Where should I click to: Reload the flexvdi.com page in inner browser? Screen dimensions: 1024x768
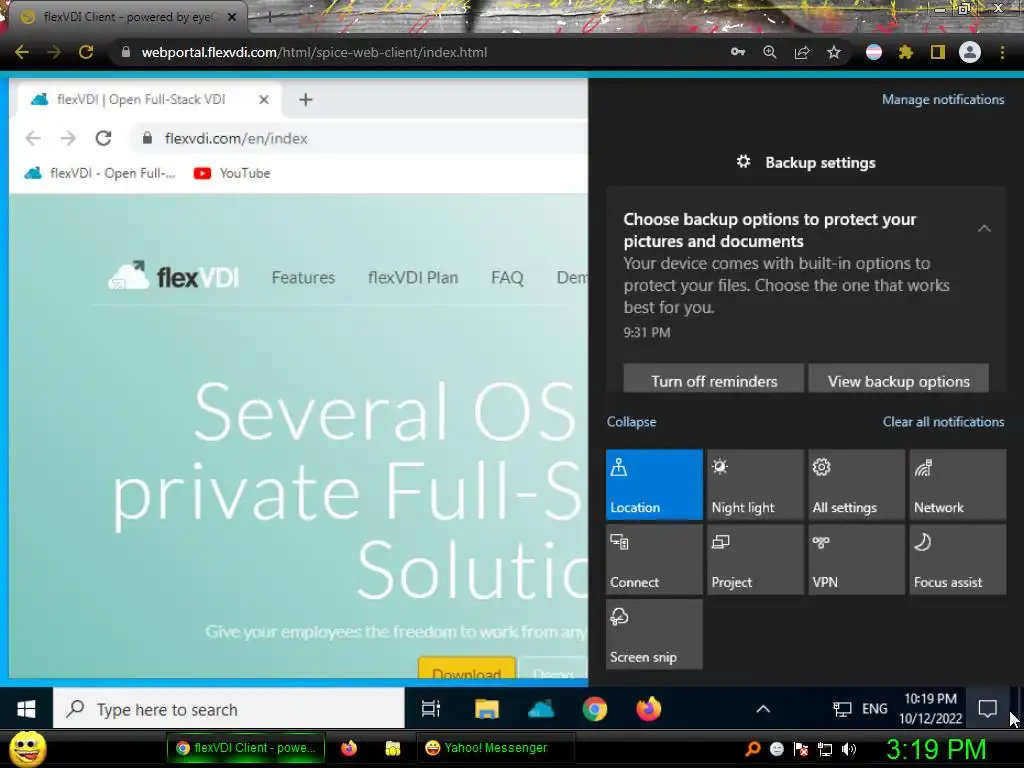tap(103, 138)
